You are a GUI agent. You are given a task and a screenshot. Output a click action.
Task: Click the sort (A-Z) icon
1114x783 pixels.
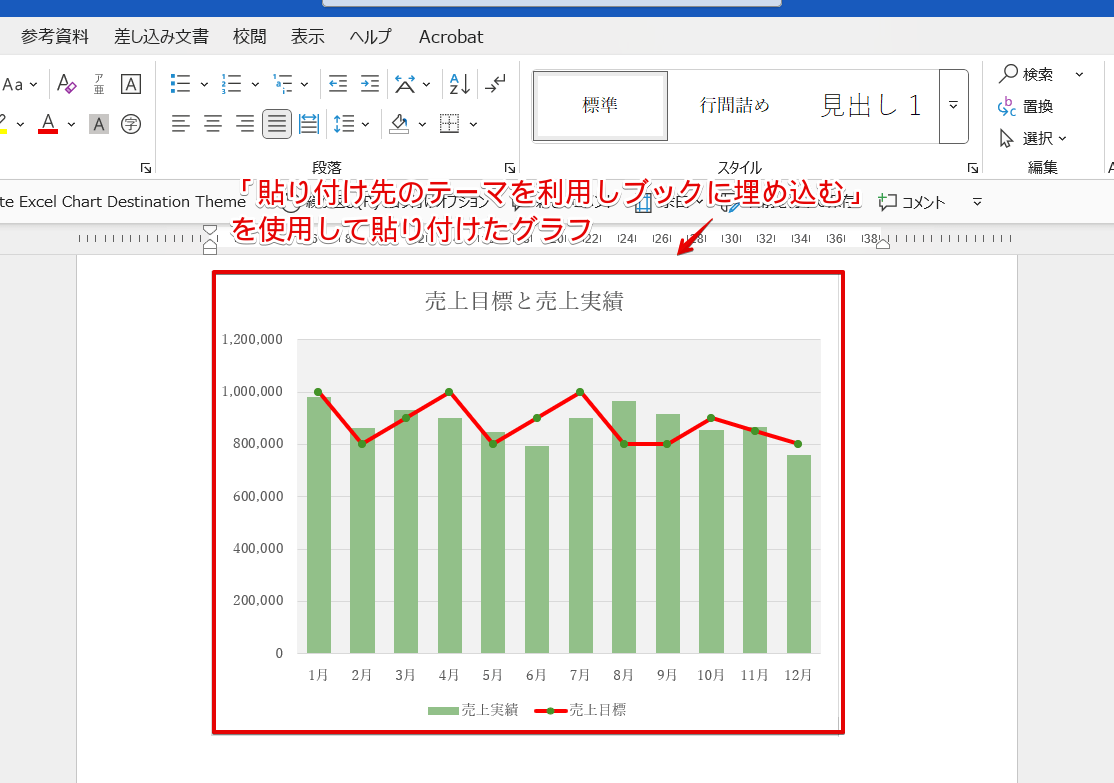pyautogui.click(x=457, y=83)
